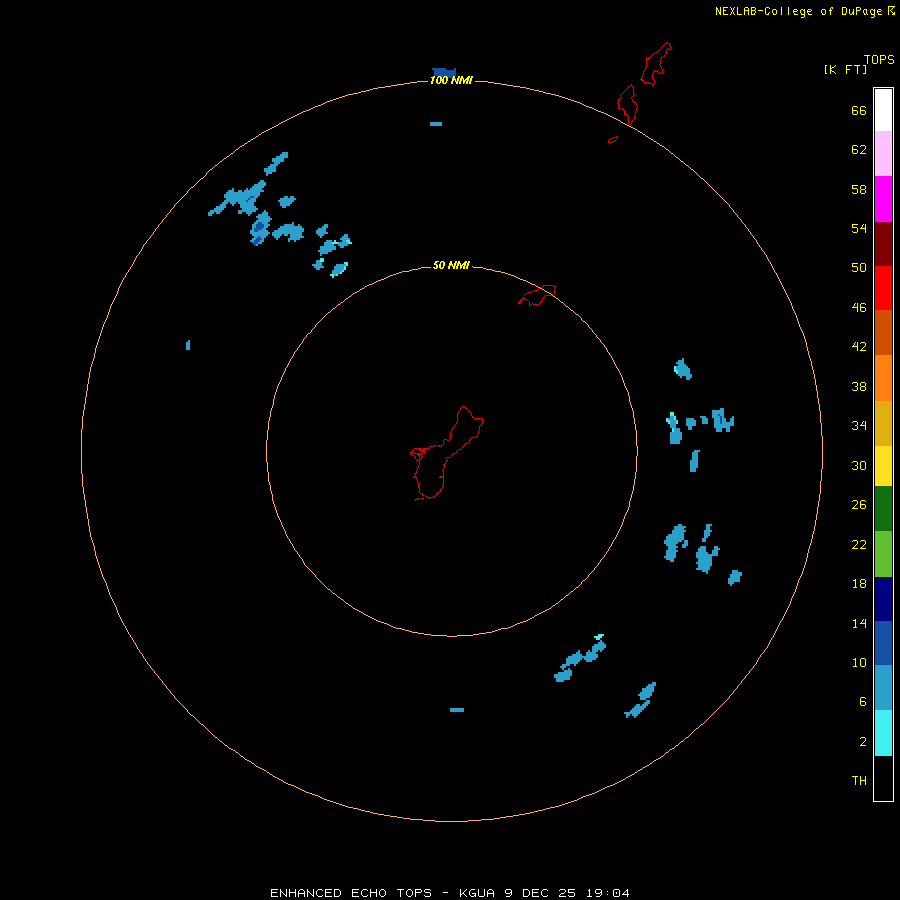Click the NEXLAB-College of DuPage text
The image size is (900, 900).
[798, 11]
